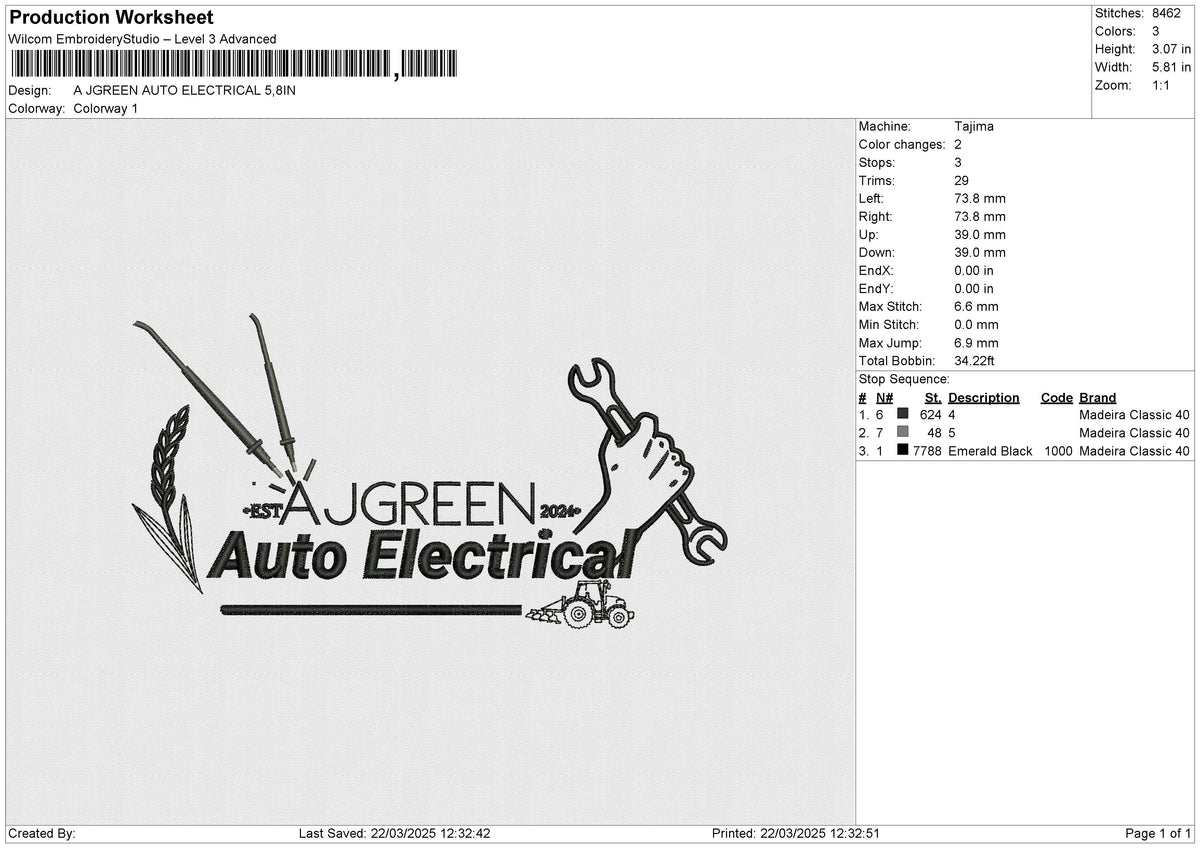The image size is (1200, 848).
Task: Click the dark gray swatch for stop 1
Action: click(x=903, y=414)
